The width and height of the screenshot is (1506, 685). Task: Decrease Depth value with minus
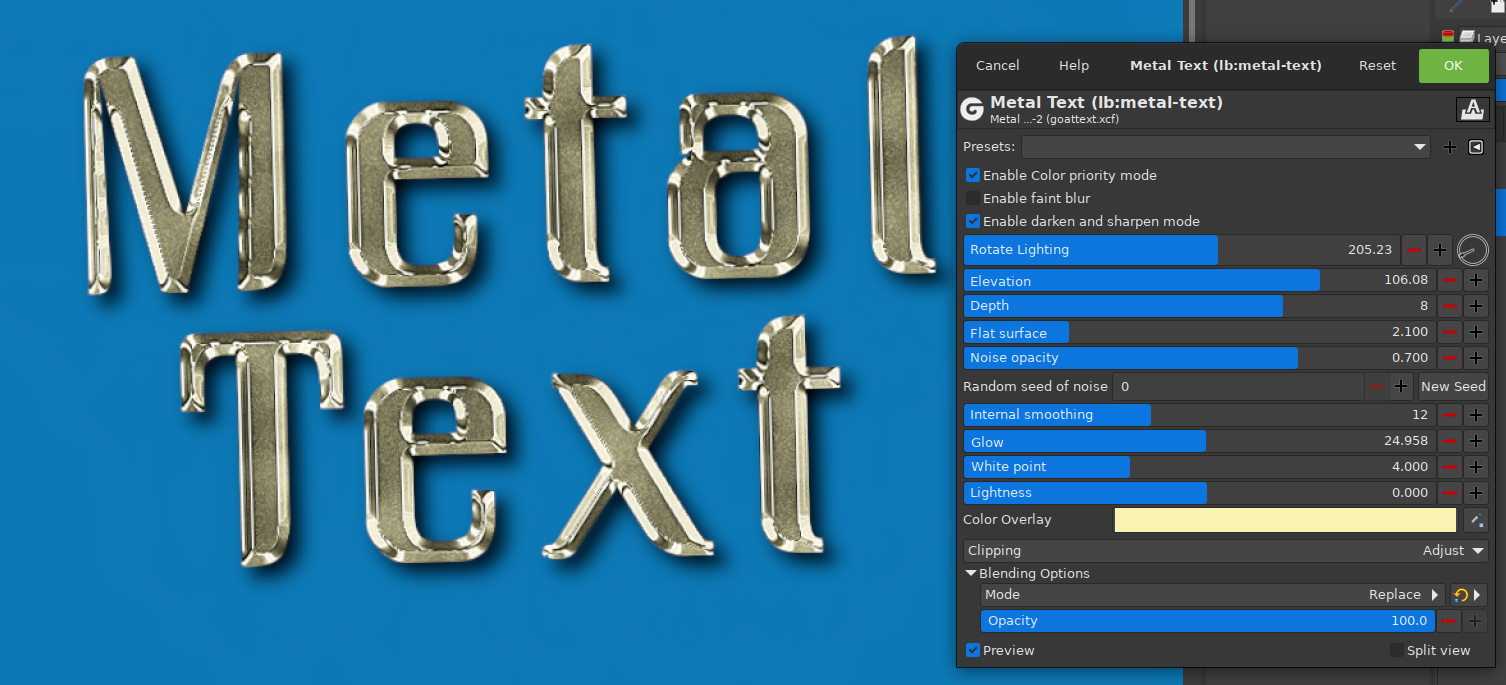pyautogui.click(x=1449, y=306)
